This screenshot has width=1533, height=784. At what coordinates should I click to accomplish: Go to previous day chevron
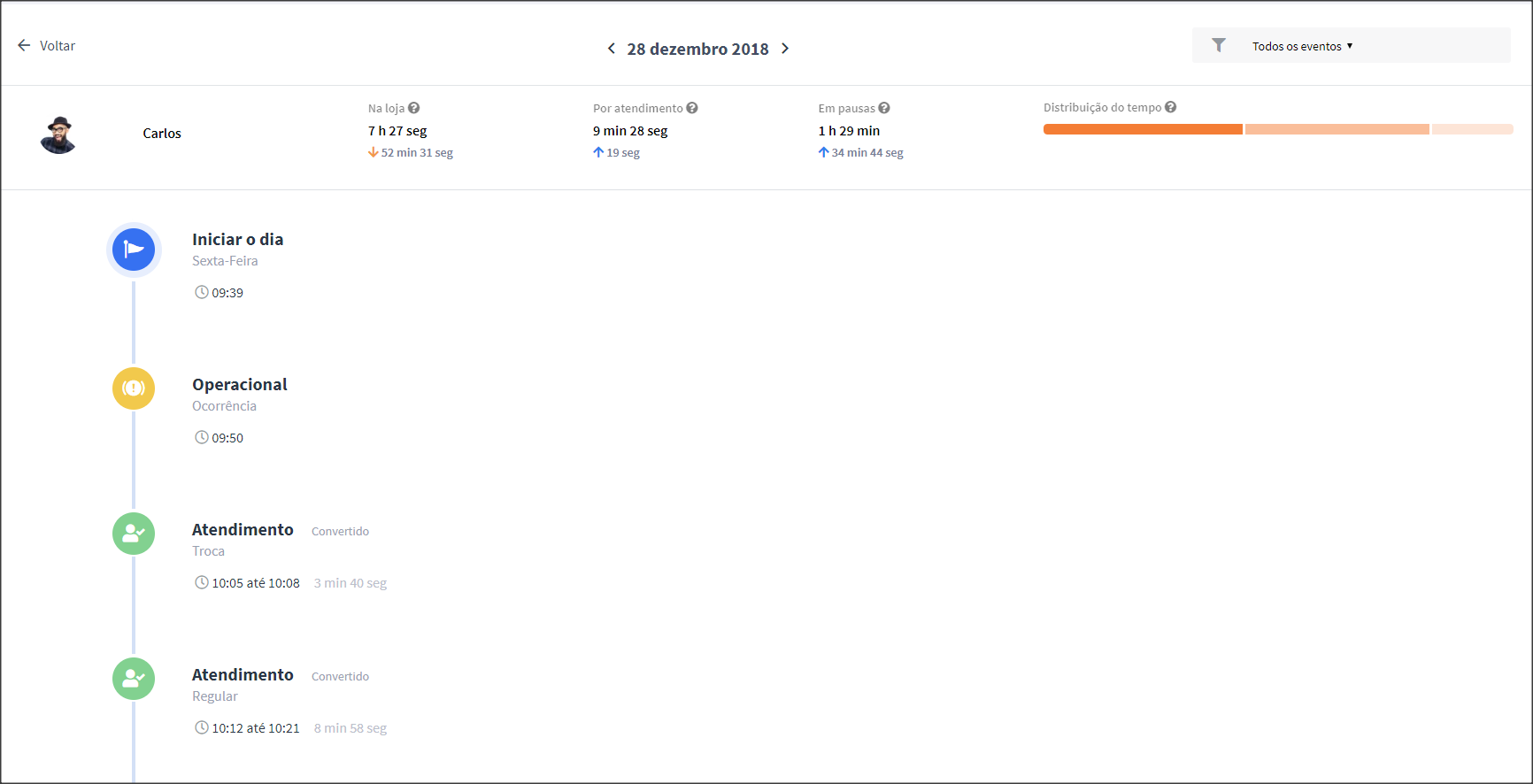611,49
